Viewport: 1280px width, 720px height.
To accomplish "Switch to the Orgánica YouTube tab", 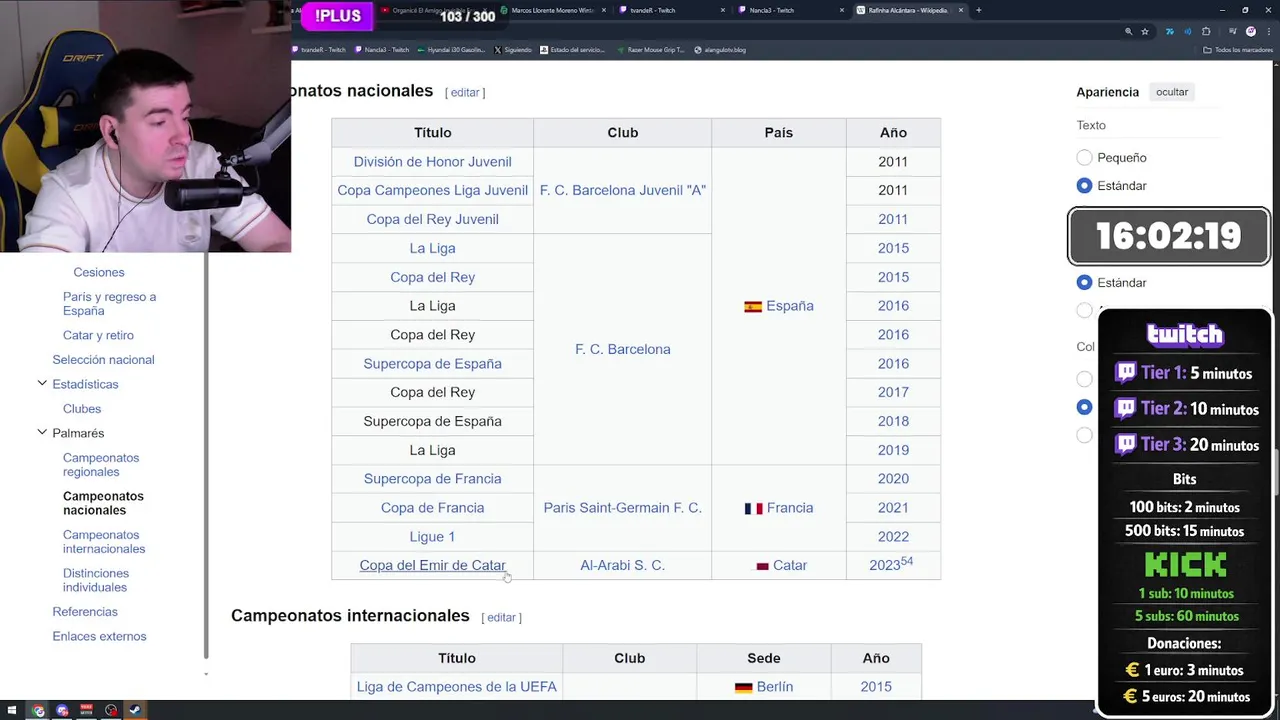I will click(x=430, y=10).
